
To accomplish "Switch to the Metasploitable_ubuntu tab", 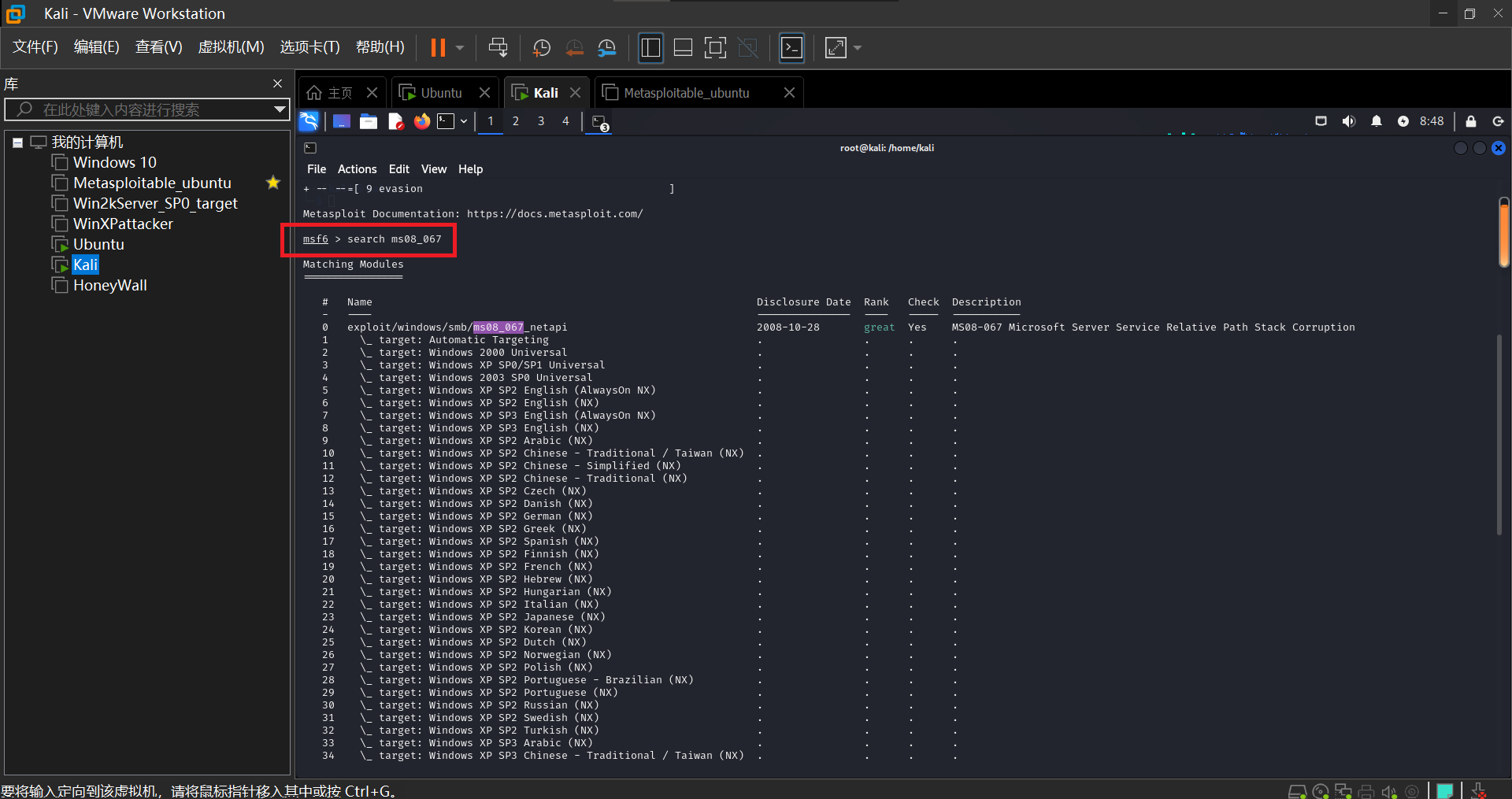I will [x=686, y=93].
